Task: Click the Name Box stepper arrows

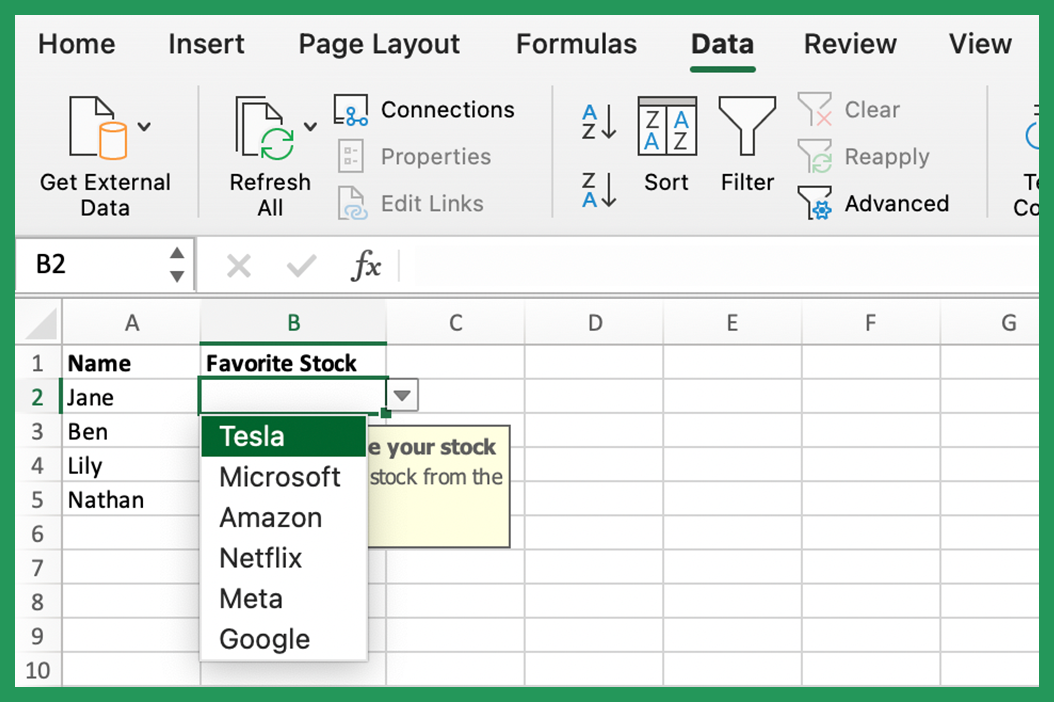Action: (x=177, y=264)
